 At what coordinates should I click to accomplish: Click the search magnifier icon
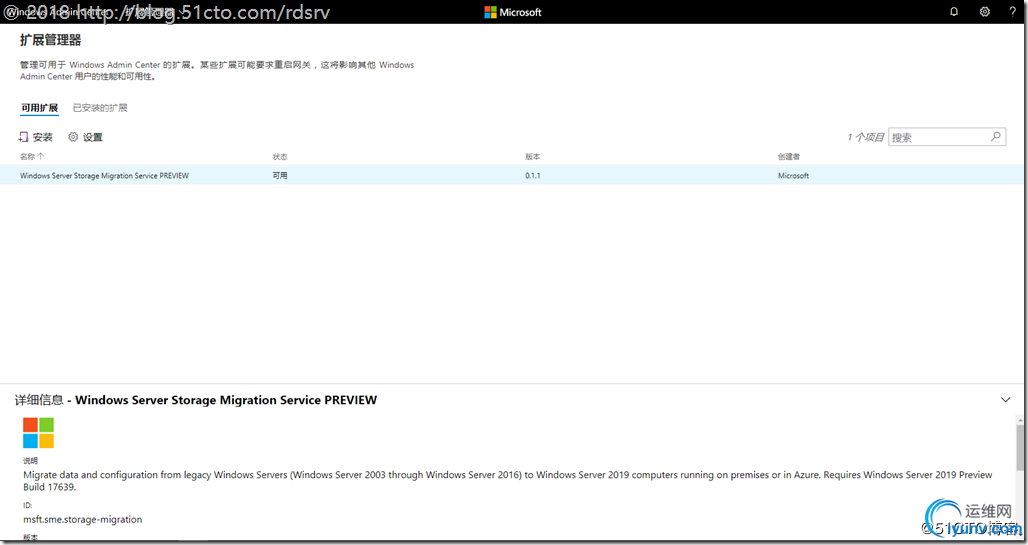click(x=995, y=136)
